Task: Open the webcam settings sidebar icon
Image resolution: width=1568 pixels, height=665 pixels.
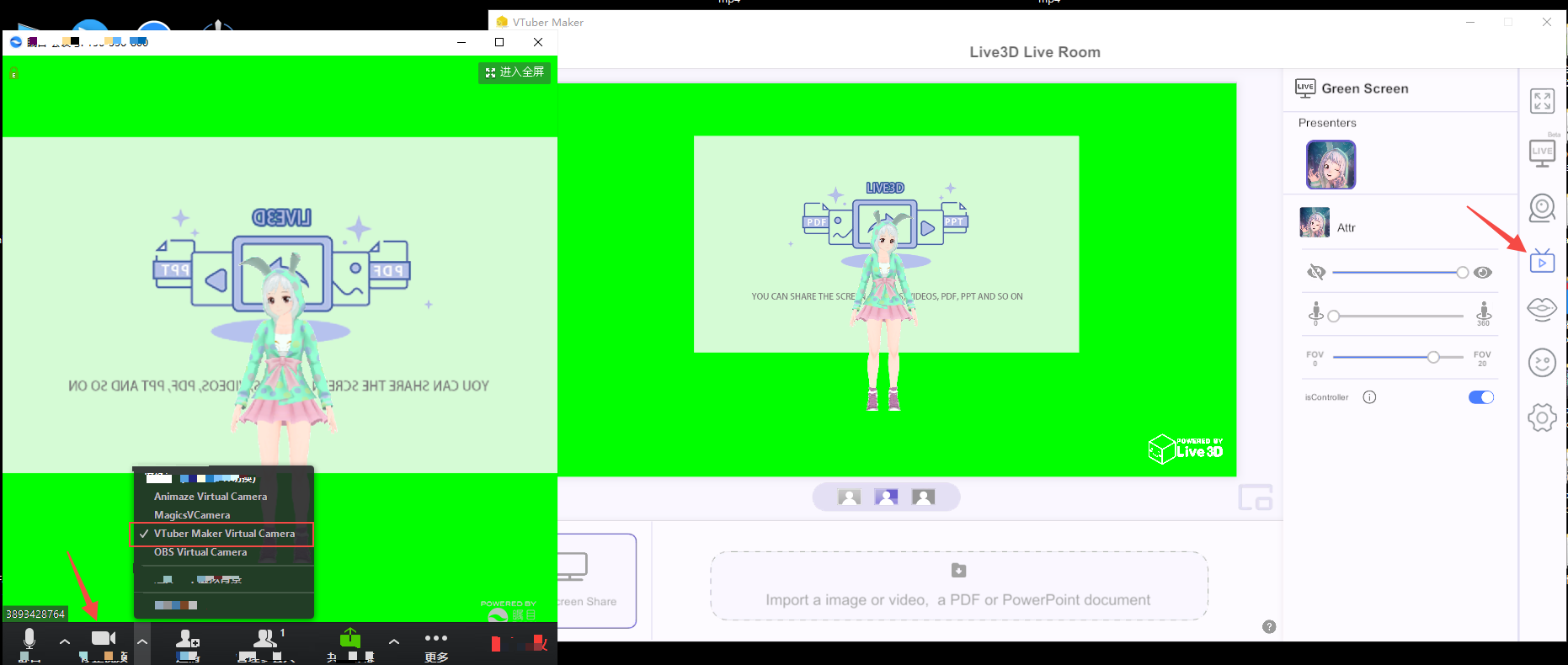Action: point(1542,208)
